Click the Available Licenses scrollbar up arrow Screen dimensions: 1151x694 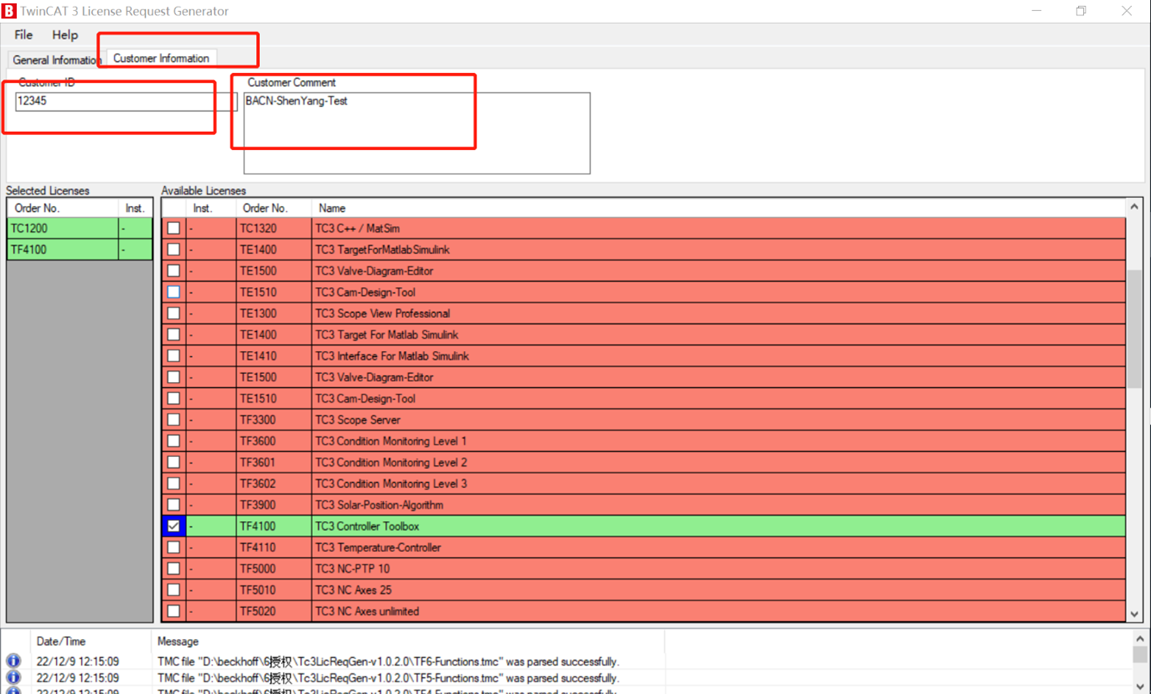click(1134, 207)
